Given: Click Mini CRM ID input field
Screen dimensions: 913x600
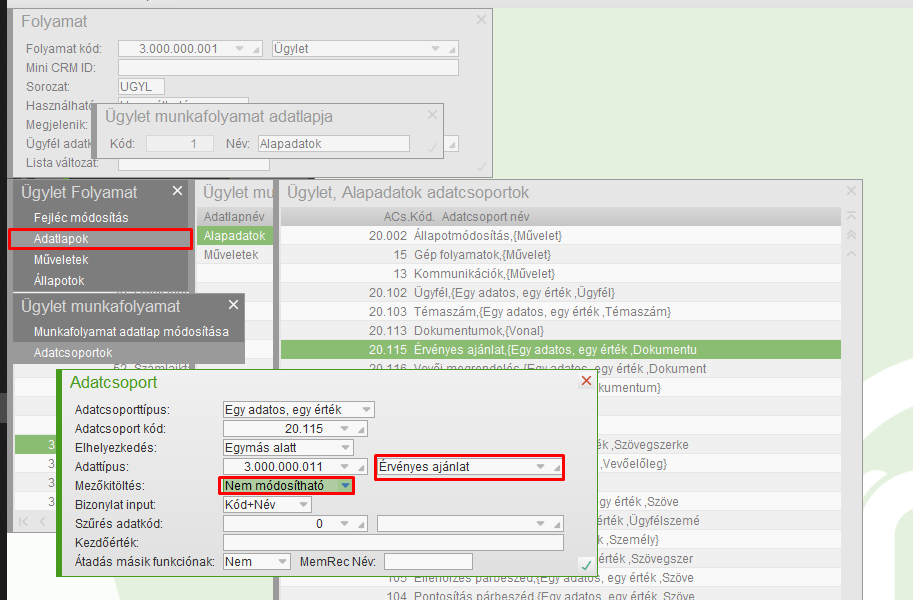Looking at the screenshot, I should coord(288,68).
